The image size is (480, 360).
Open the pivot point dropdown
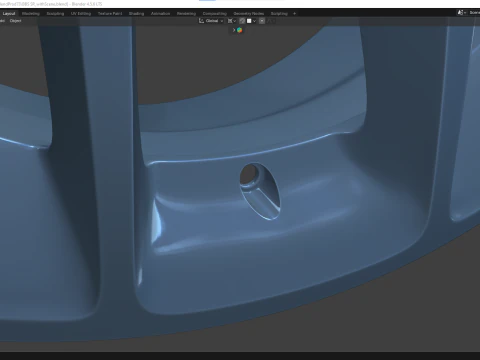pos(232,21)
